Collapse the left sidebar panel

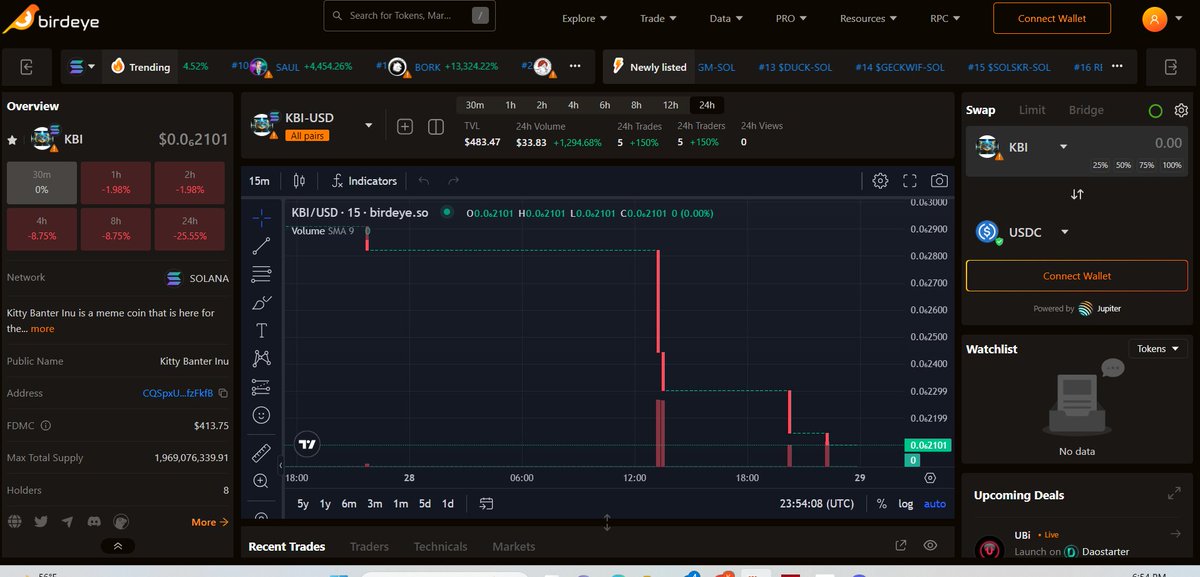point(26,67)
